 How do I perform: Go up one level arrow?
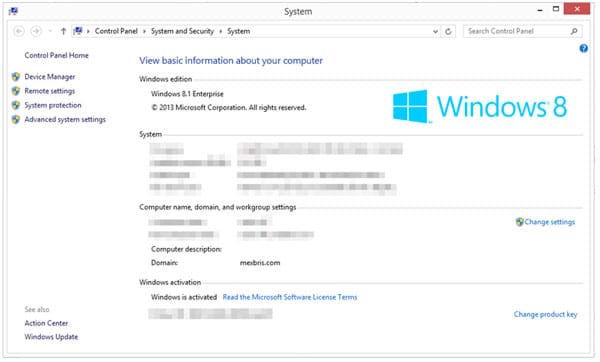coord(64,31)
